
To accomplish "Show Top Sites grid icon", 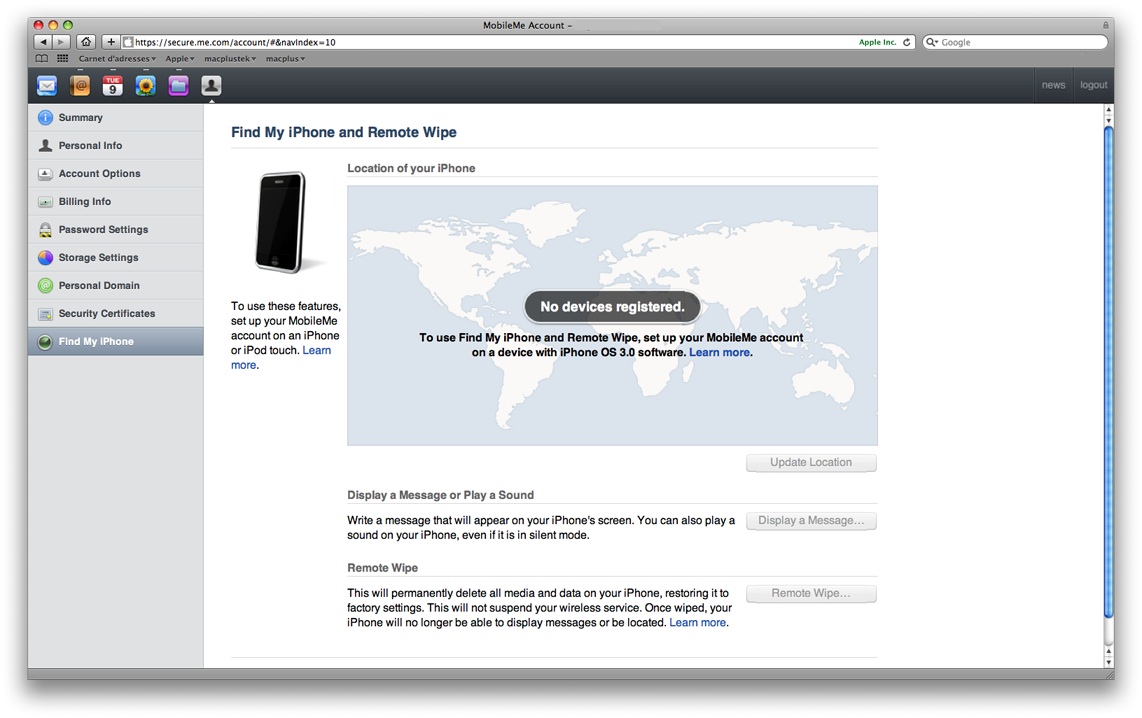I will click(63, 58).
